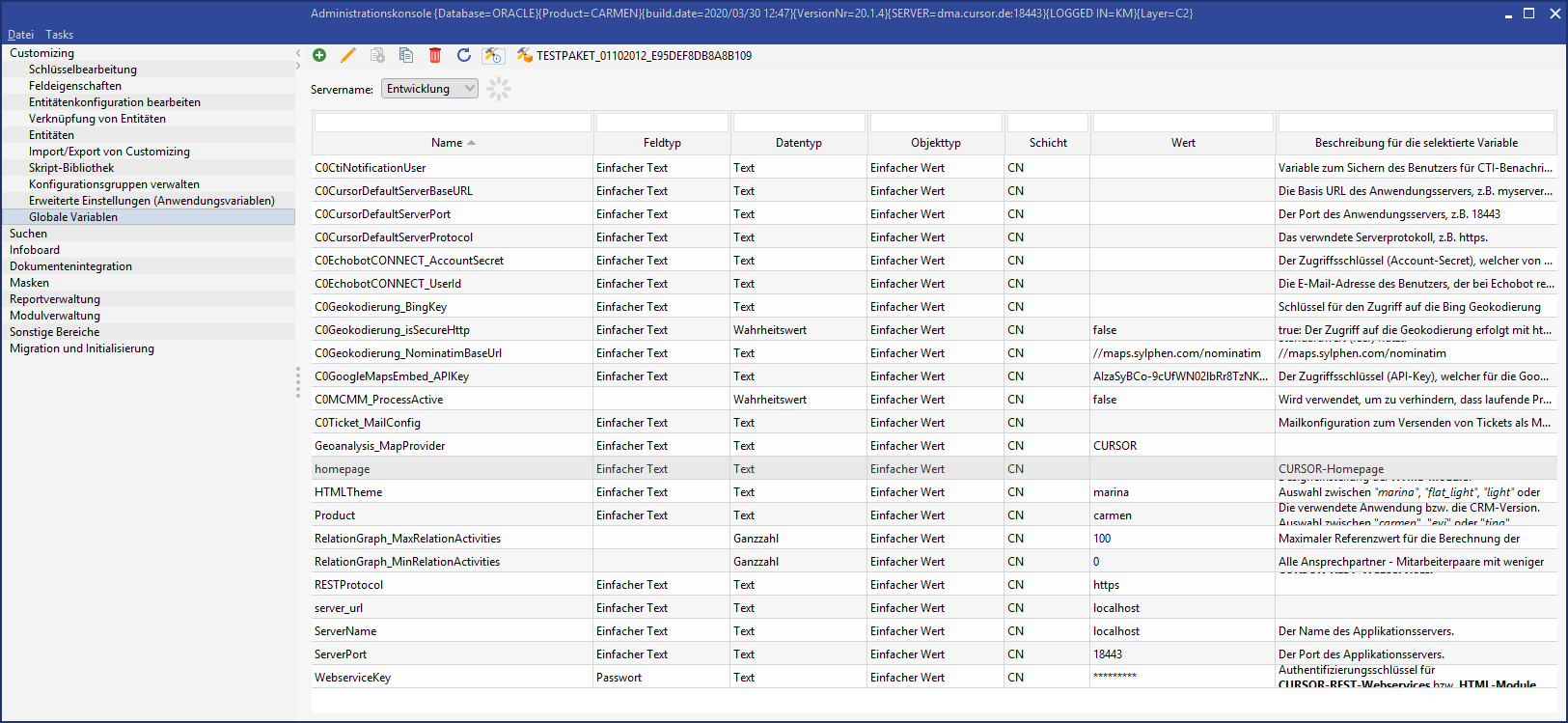
Task: Click the filter field above Name column
Action: click(x=453, y=123)
